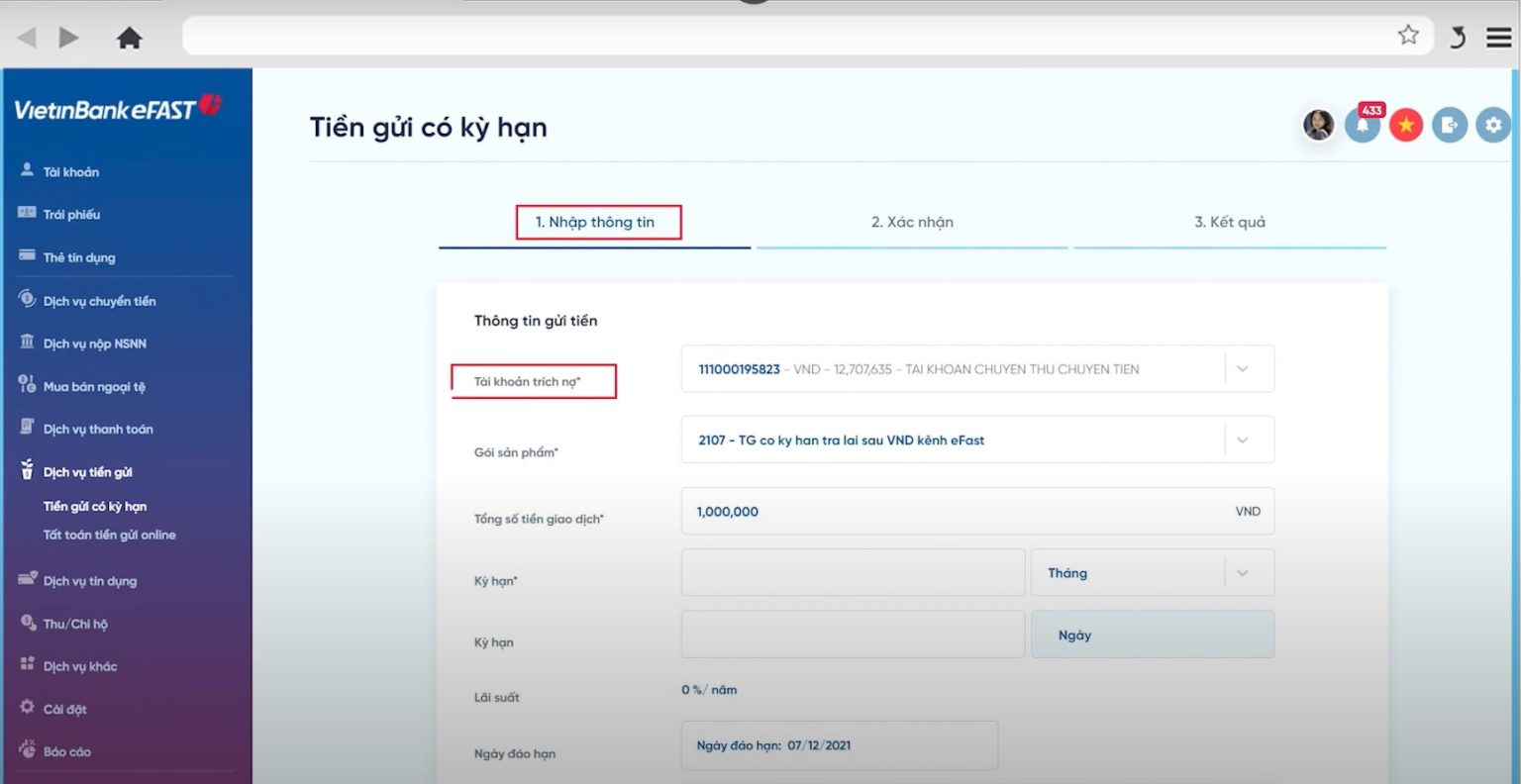Click the Dịch vụ chuyển tiền transfer icon
1521x784 pixels.
pos(26,299)
